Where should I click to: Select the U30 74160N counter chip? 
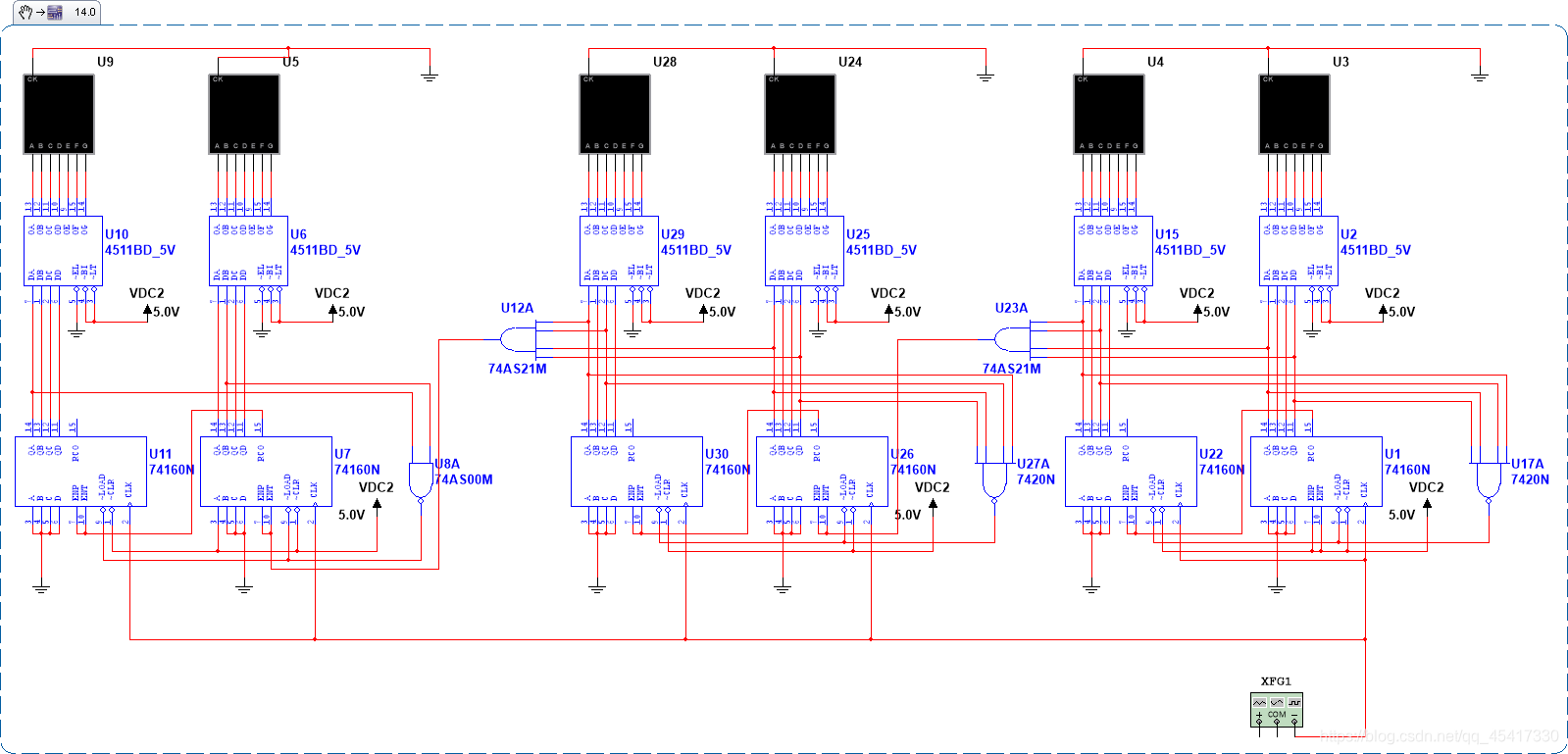tap(636, 472)
